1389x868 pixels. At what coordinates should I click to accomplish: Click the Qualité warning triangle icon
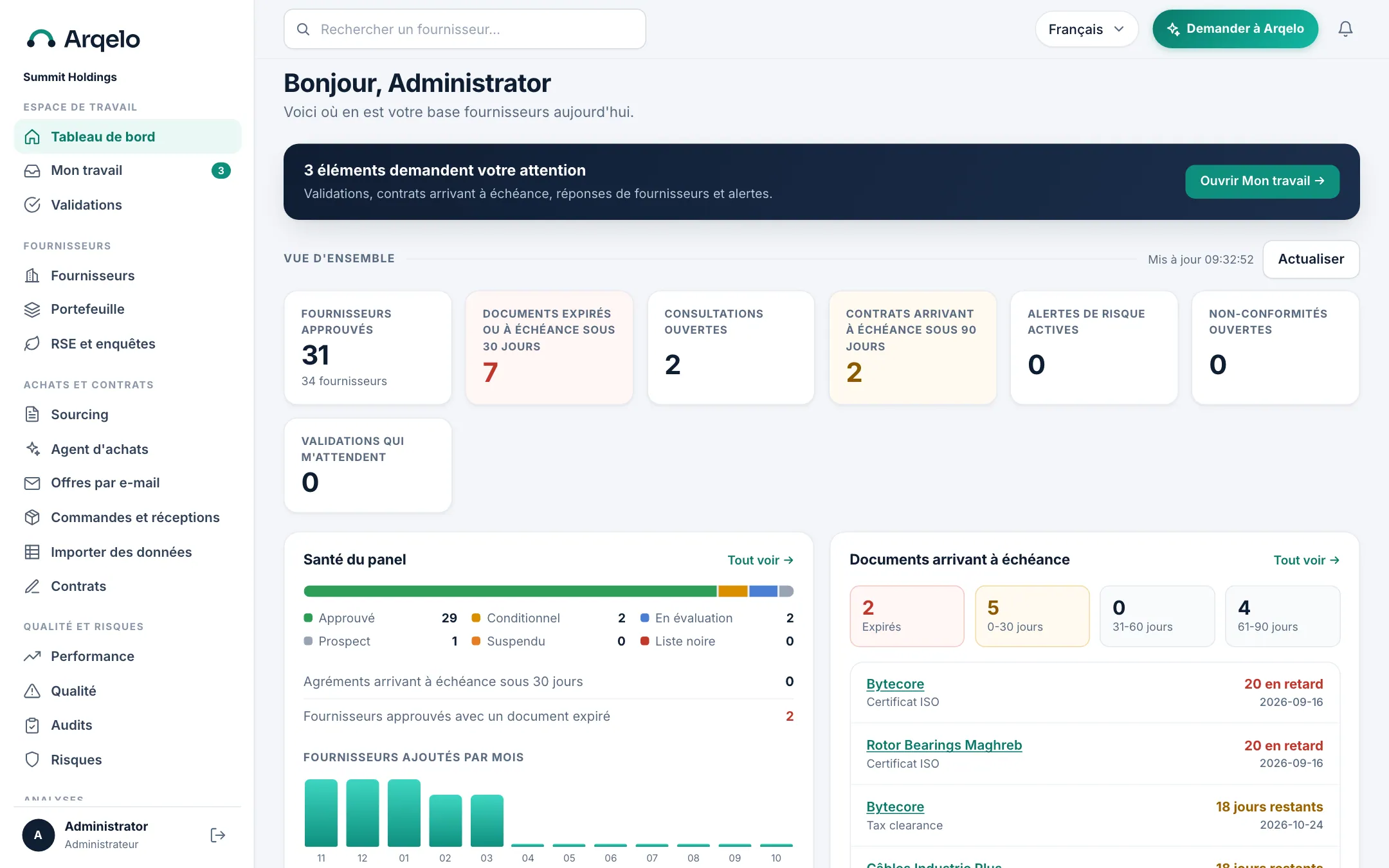point(32,691)
